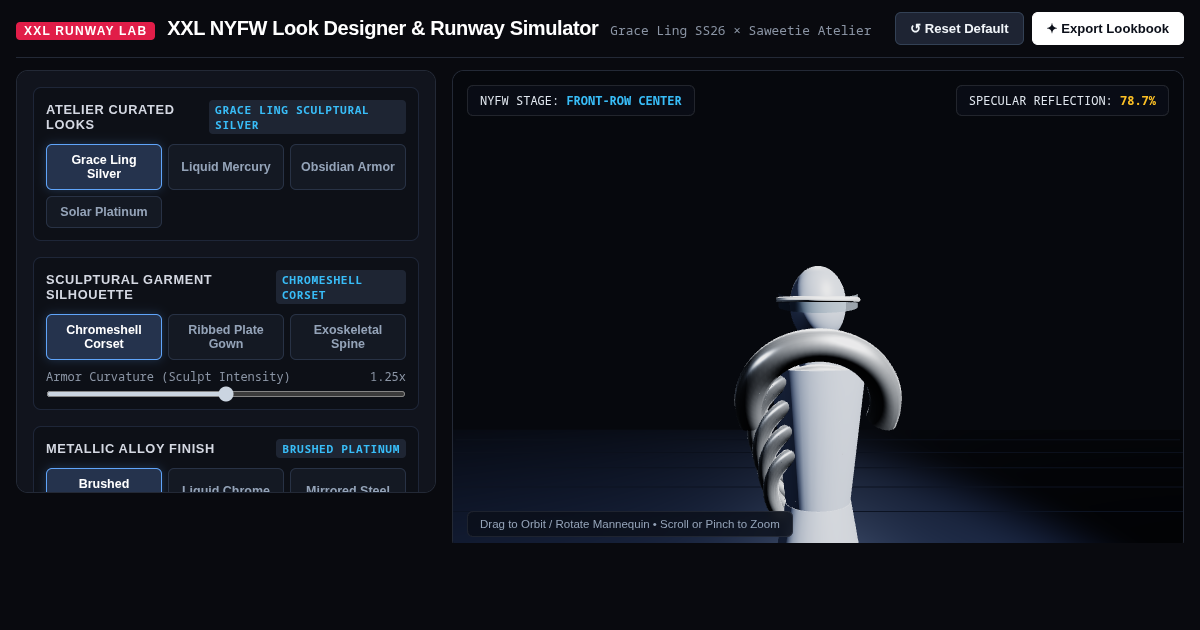The image size is (1200, 630).
Task: Click the Drag to Orbit hint text
Action: coord(630,524)
